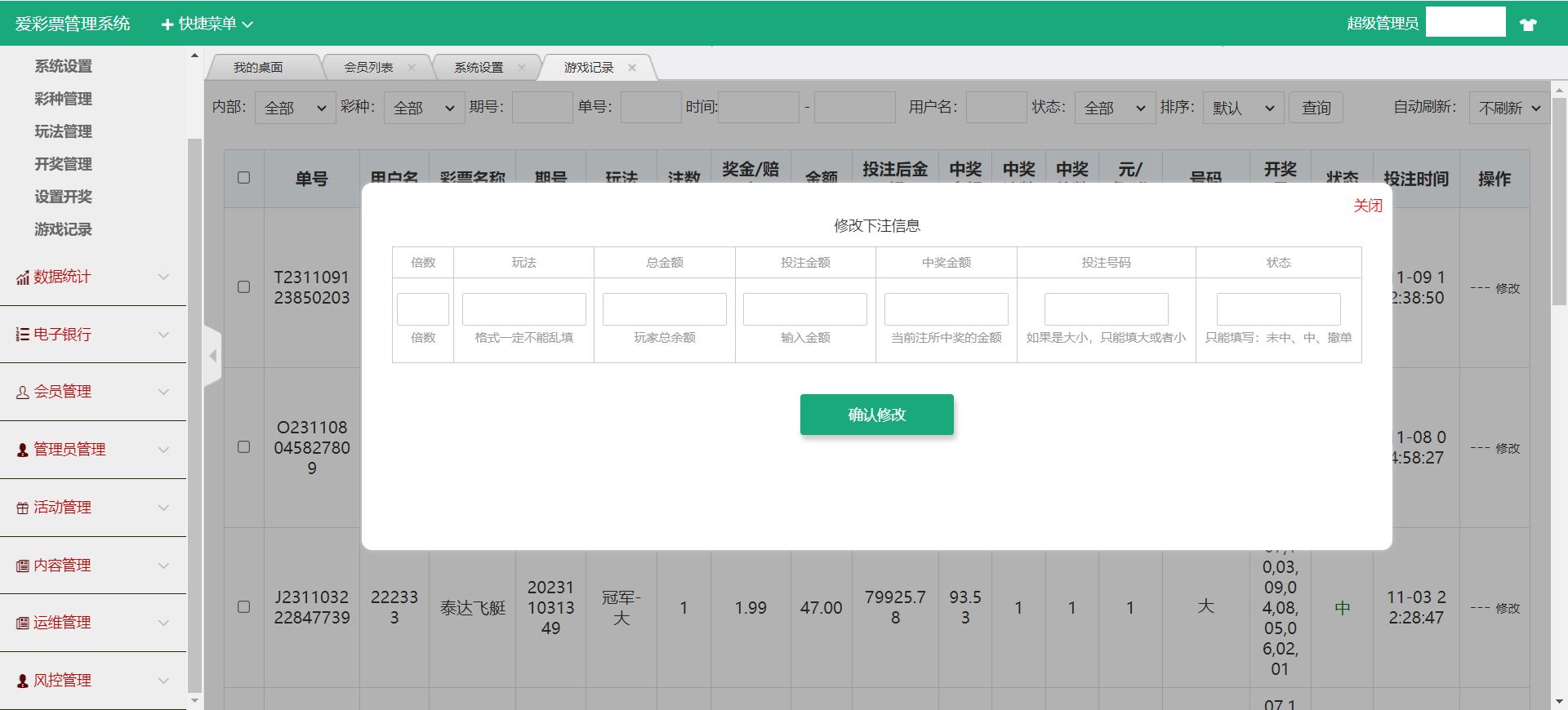
Task: Click the 中奖金额 input field in dialog
Action: click(x=946, y=309)
